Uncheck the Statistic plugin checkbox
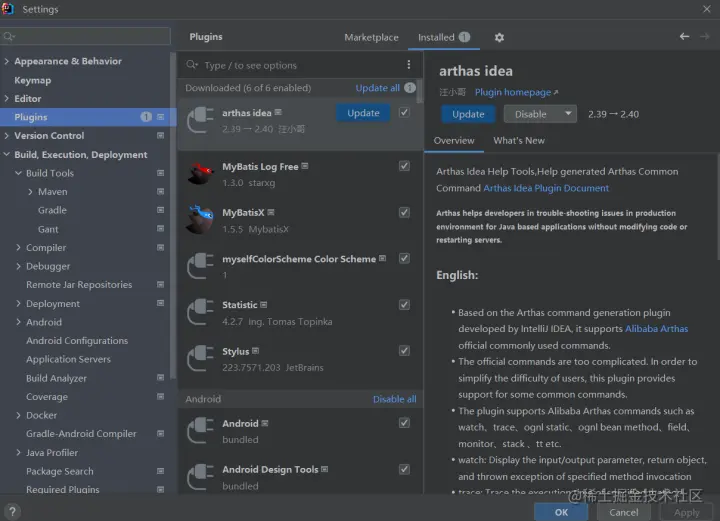 pyautogui.click(x=404, y=305)
